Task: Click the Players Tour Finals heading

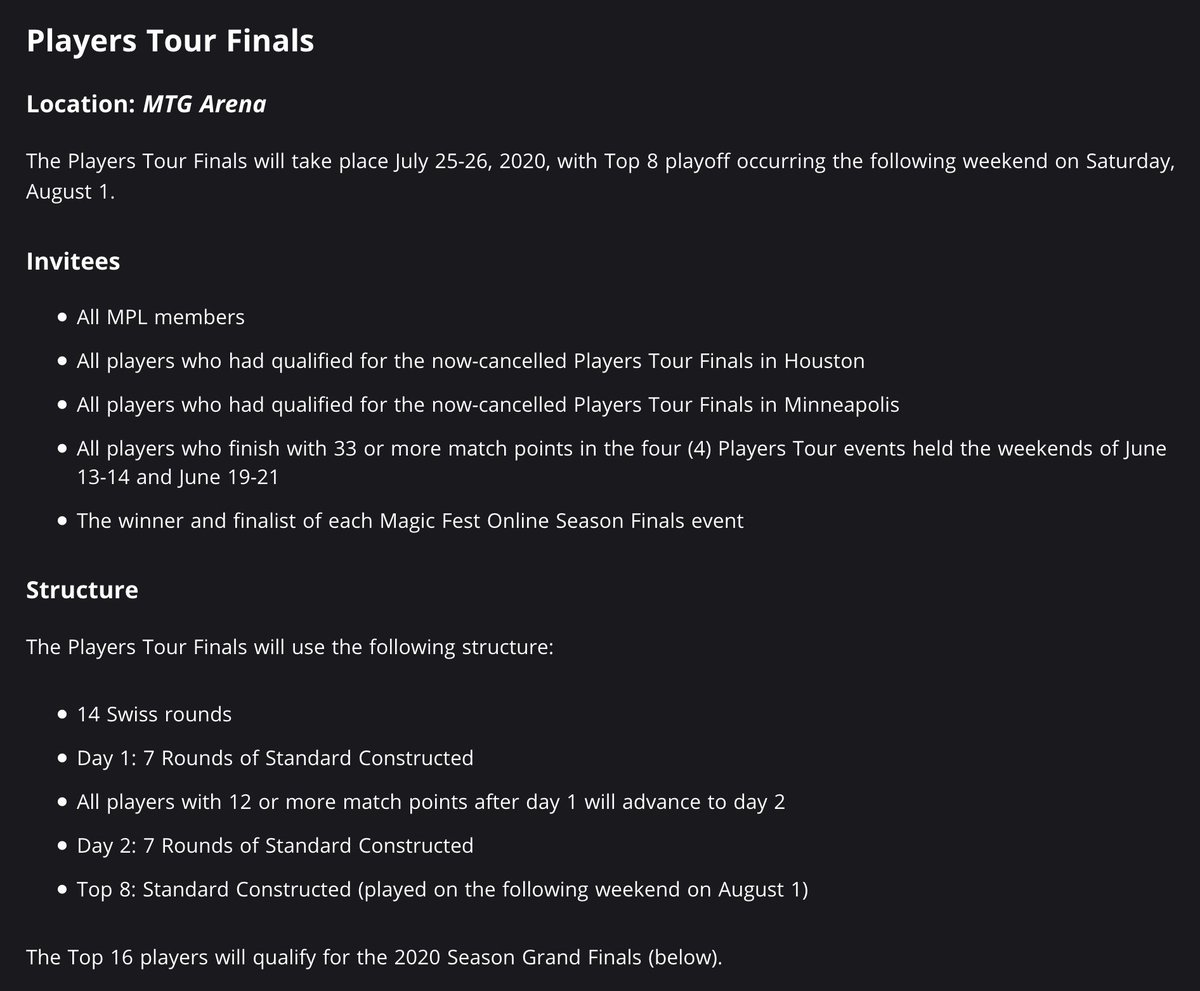Action: 170,41
